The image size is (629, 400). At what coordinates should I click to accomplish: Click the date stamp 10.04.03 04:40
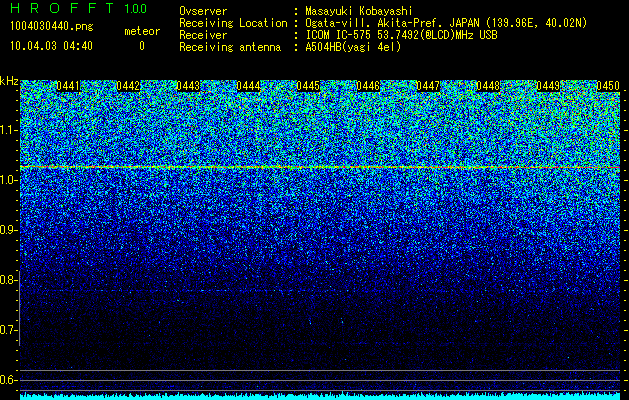(51, 46)
